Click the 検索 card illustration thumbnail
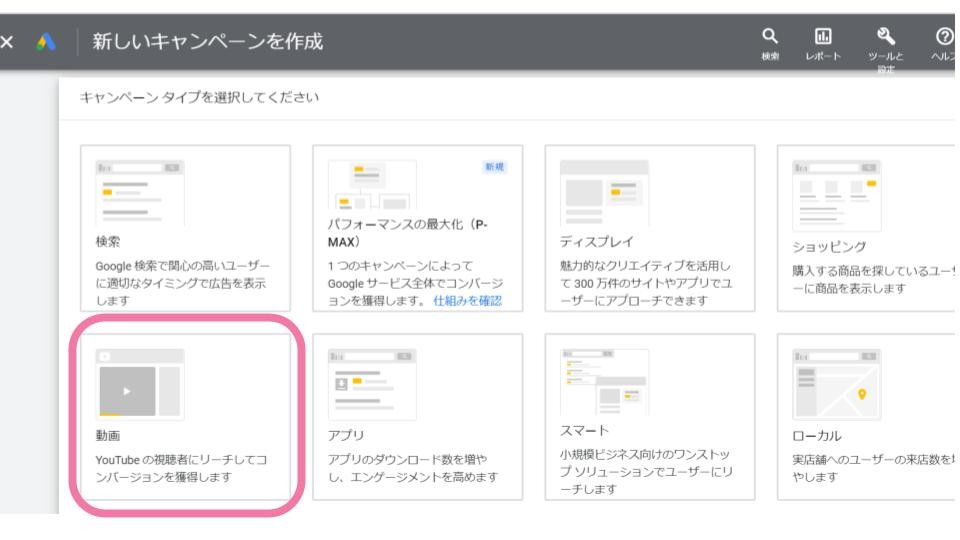 tap(140, 193)
